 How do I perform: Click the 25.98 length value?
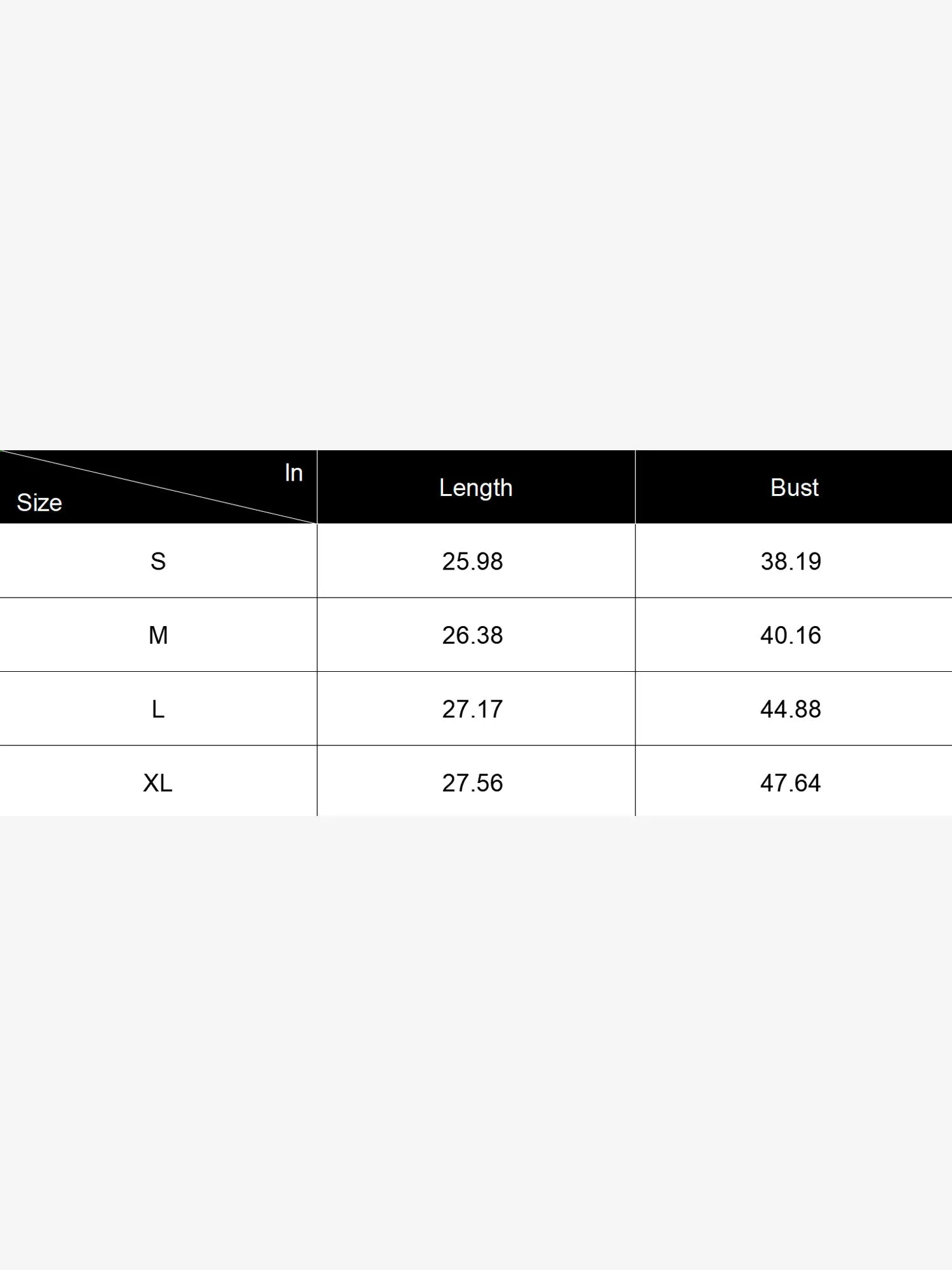pos(472,561)
